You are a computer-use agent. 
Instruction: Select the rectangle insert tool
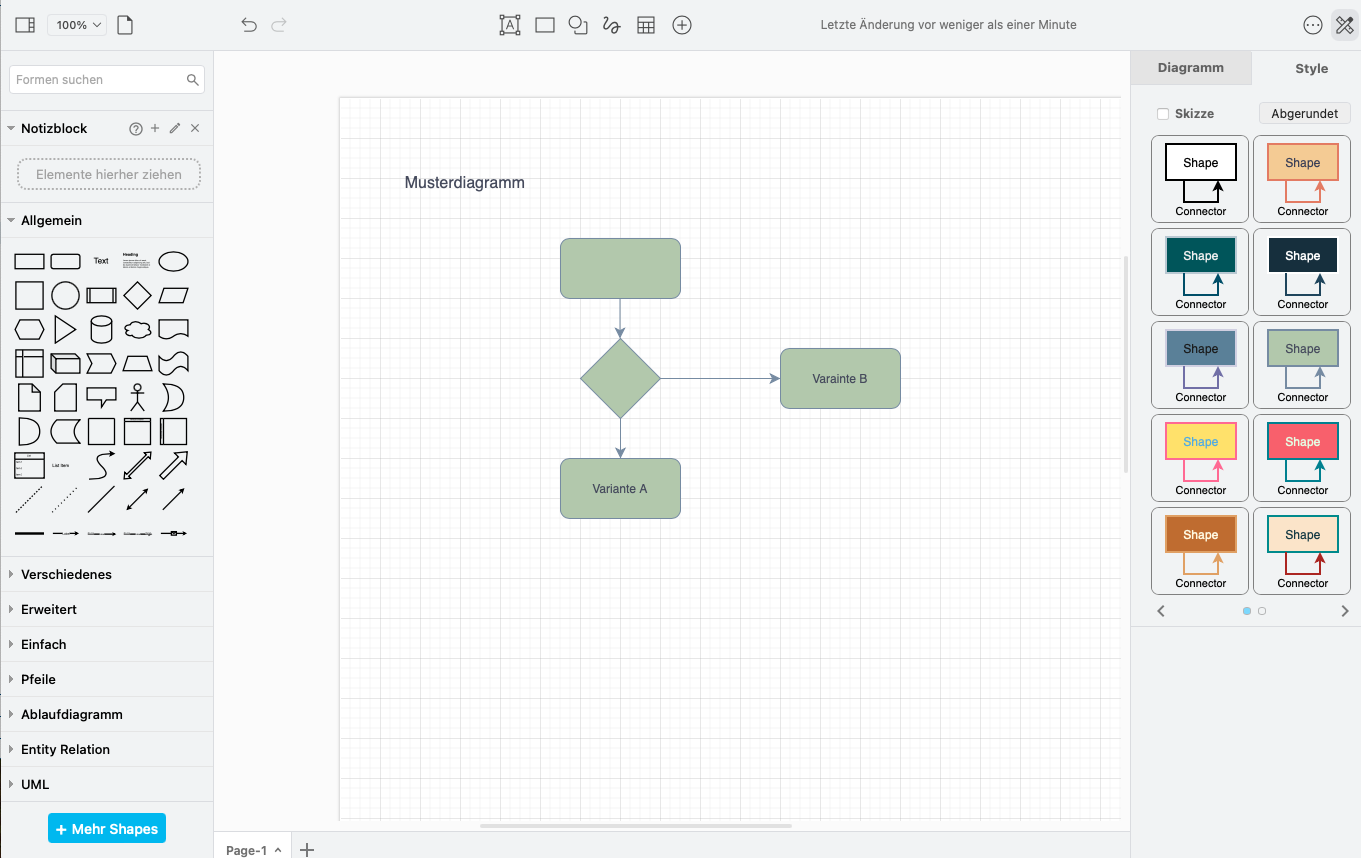[x=545, y=25]
